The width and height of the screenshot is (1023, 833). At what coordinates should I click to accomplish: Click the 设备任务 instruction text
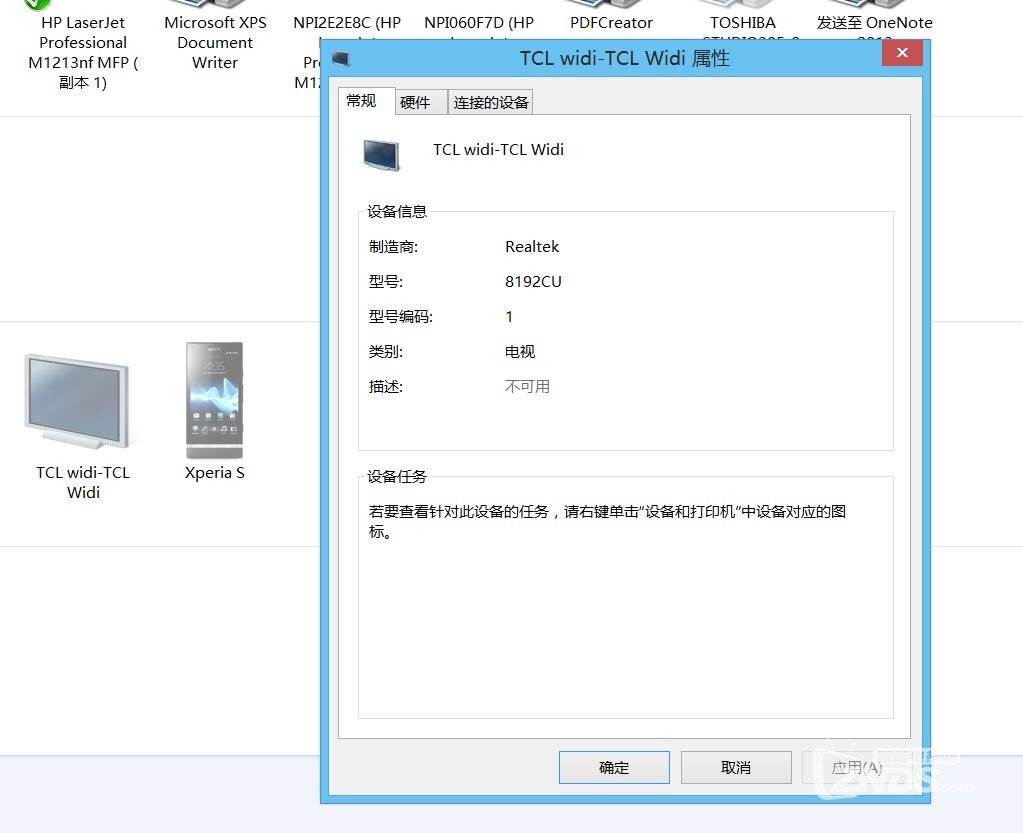(x=607, y=521)
